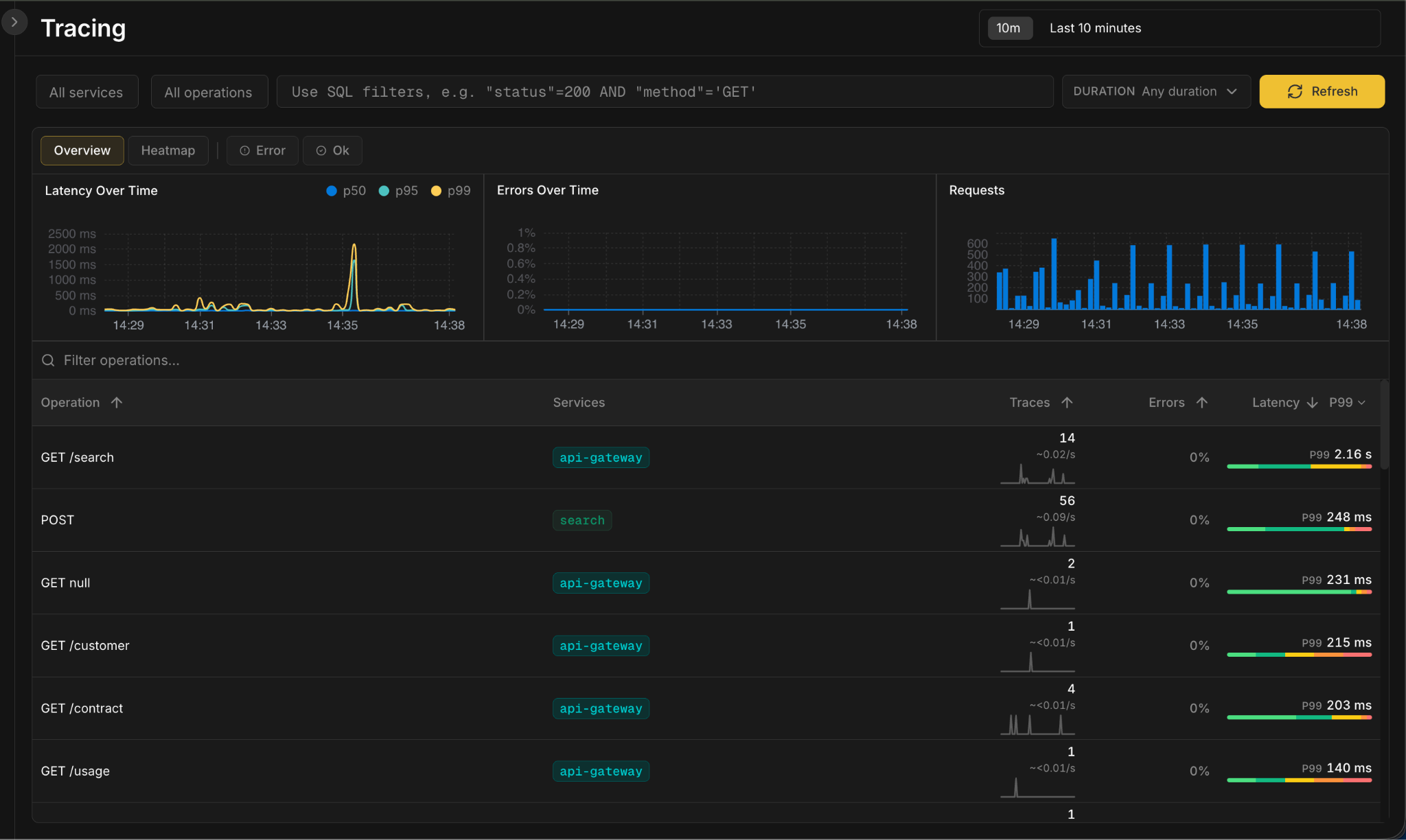
Task: Click the GET /search latency bar
Action: [1299, 467]
